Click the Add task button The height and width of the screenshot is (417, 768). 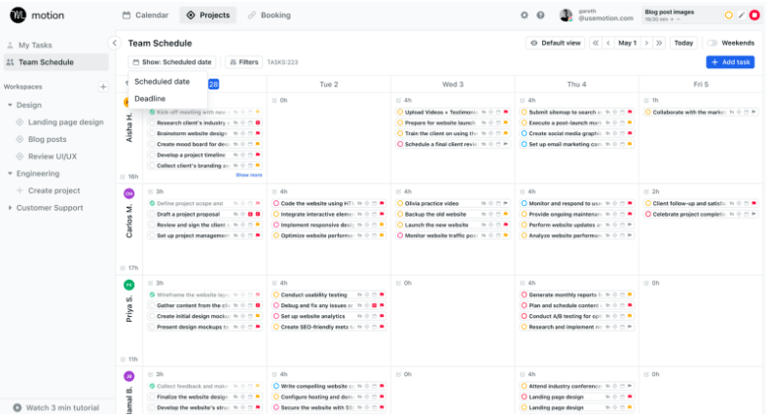click(x=730, y=62)
